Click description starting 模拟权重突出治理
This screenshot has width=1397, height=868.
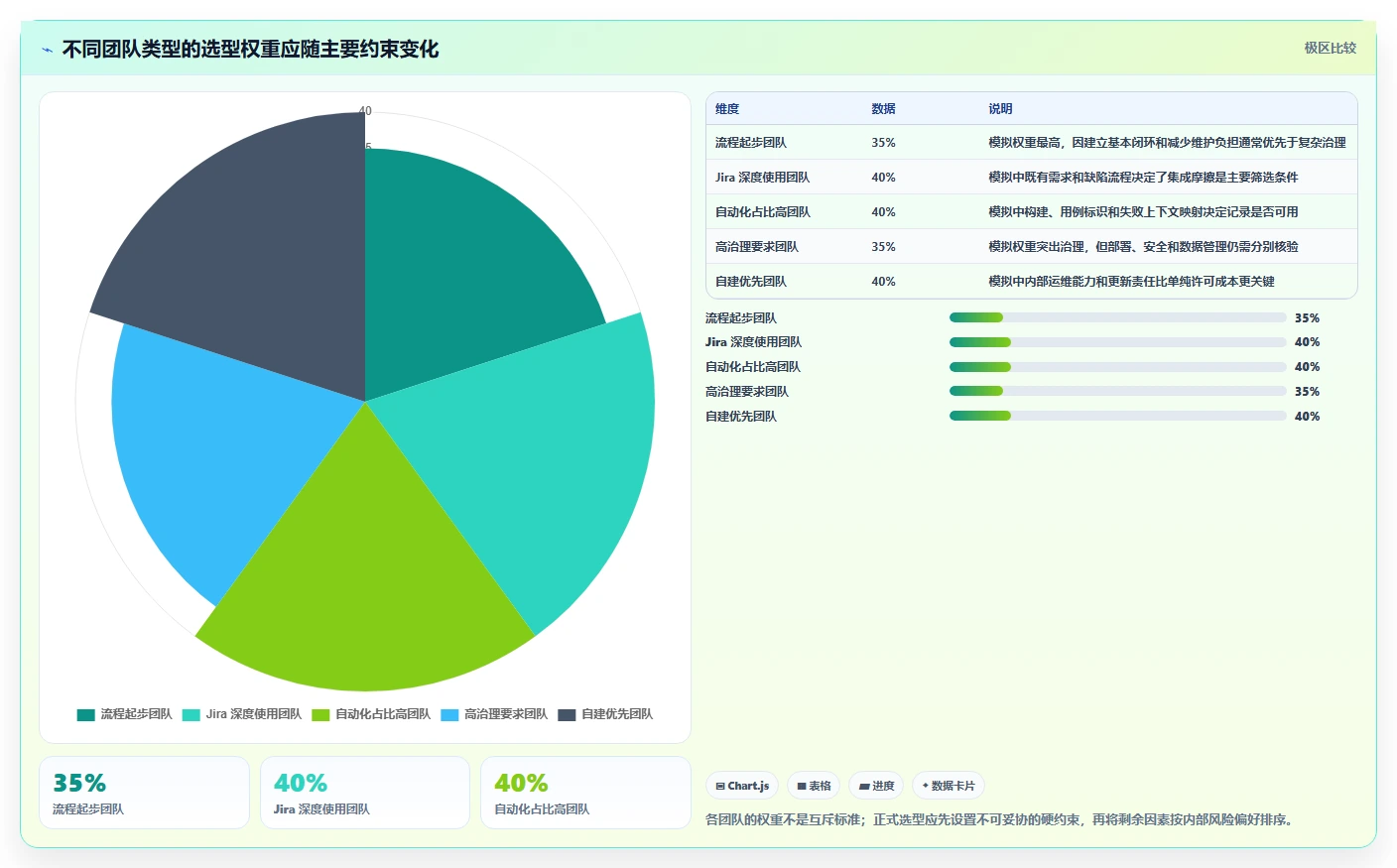point(1143,247)
